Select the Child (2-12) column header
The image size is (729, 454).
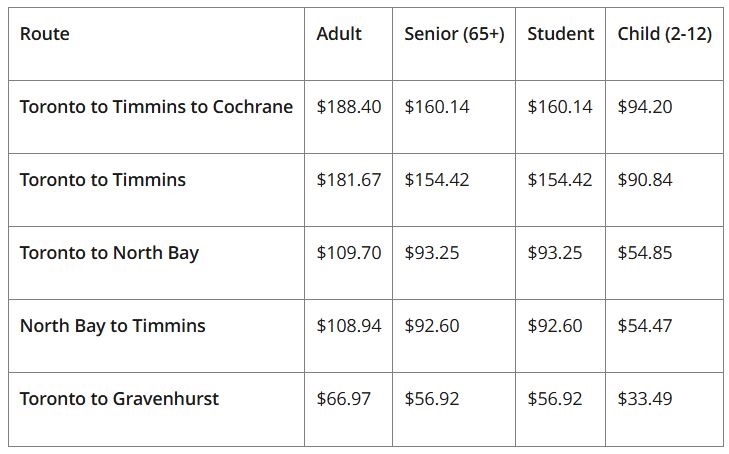tap(664, 34)
